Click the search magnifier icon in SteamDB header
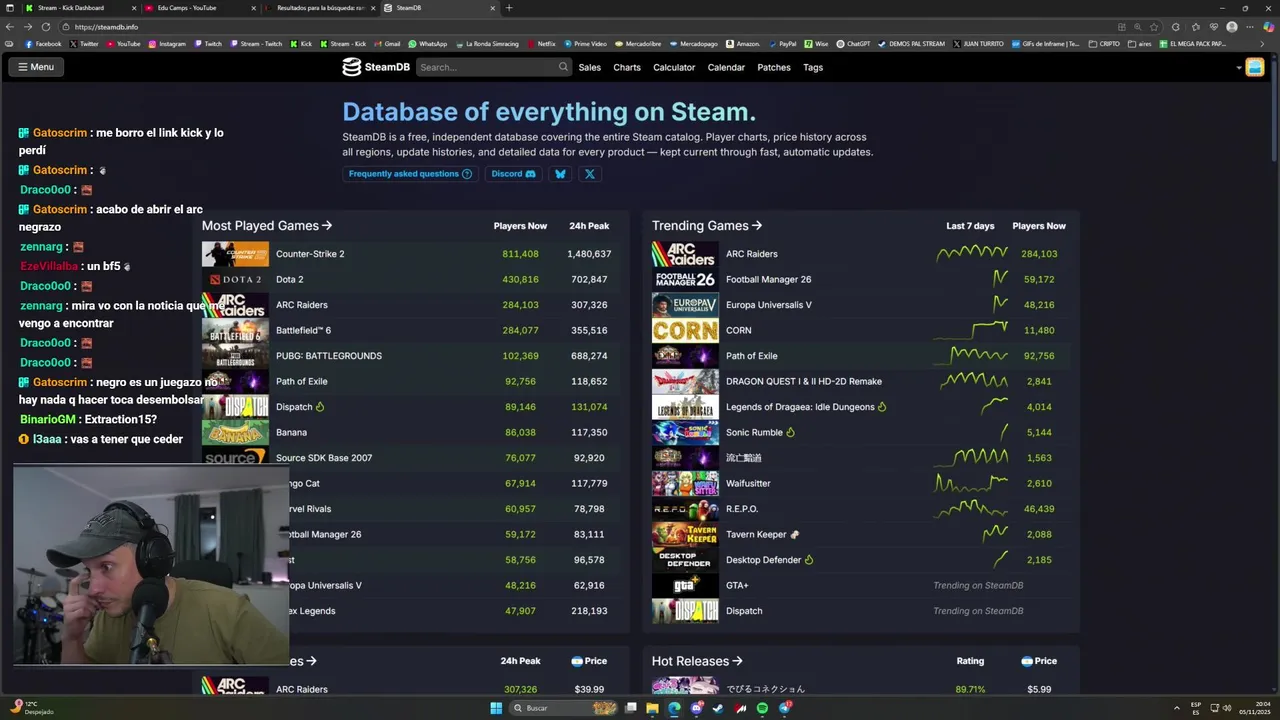 (563, 67)
